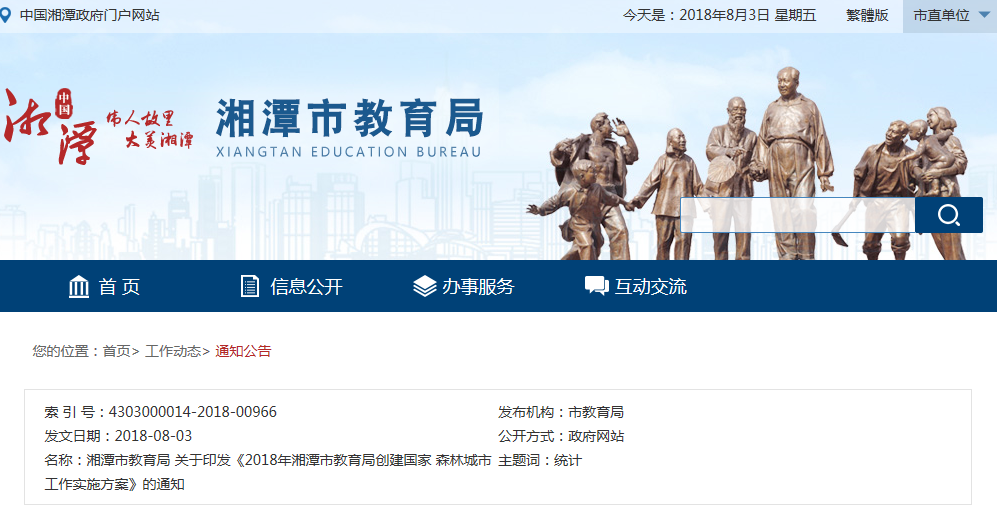
Task: Click the index number 4303000014-2018-00966
Action: click(193, 412)
